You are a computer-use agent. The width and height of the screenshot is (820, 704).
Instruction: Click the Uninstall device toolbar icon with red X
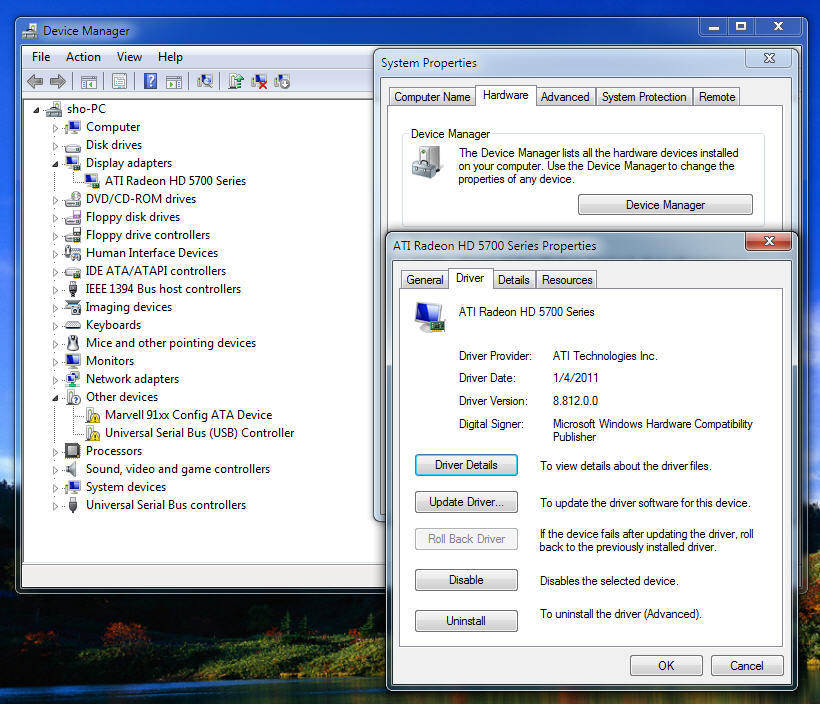pyautogui.click(x=259, y=82)
